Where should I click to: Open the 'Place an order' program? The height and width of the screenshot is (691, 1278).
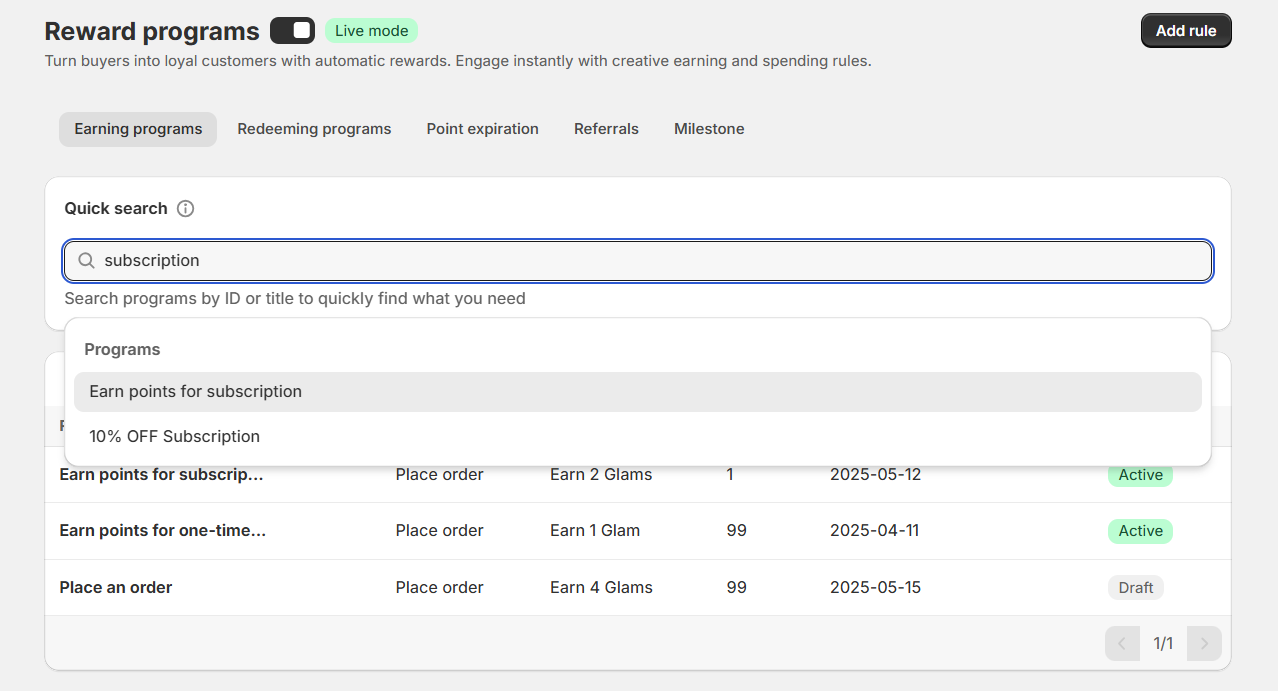click(x=116, y=588)
